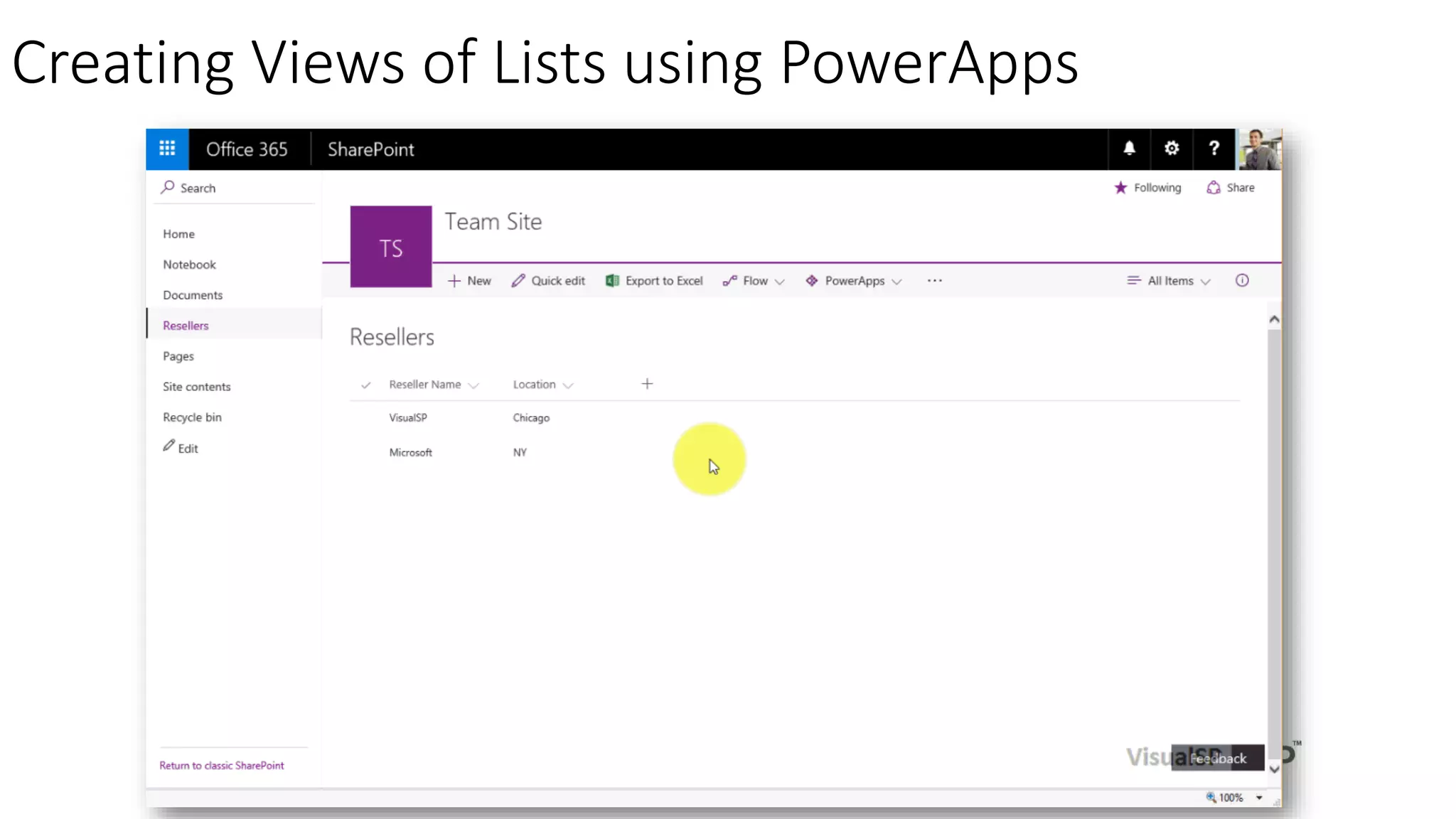Click the Resellers list heading
Screen dimensions: 1456x819
tap(392, 337)
